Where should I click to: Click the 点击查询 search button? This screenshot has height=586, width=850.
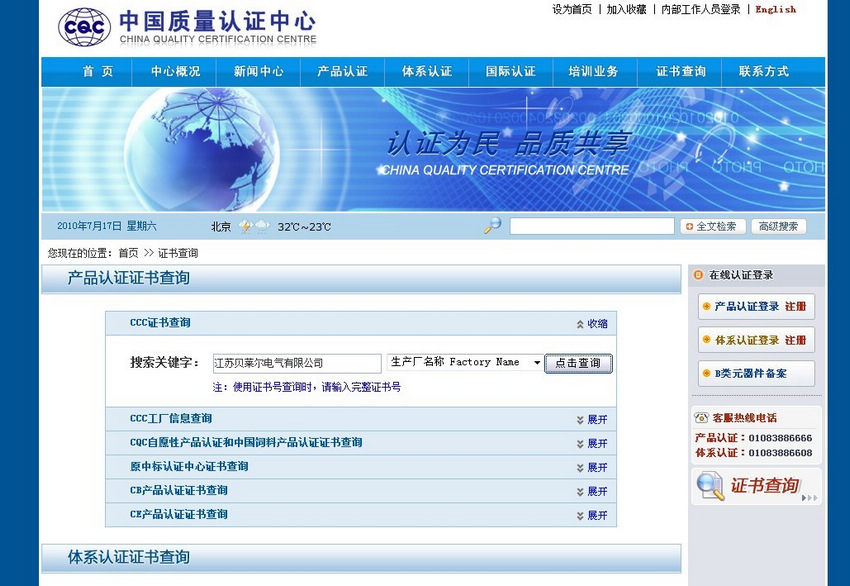click(x=578, y=363)
